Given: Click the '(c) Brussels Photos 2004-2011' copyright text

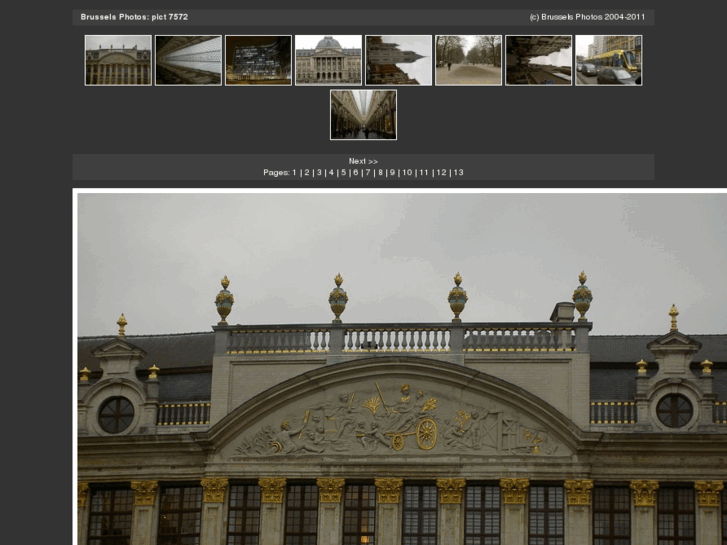Looking at the screenshot, I should pyautogui.click(x=587, y=17).
